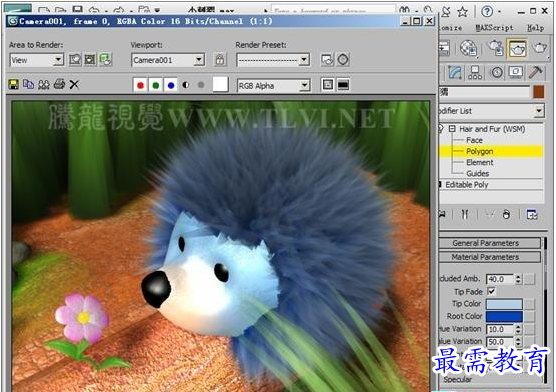Select Editable Poly in modifier stack

pyautogui.click(x=467, y=184)
